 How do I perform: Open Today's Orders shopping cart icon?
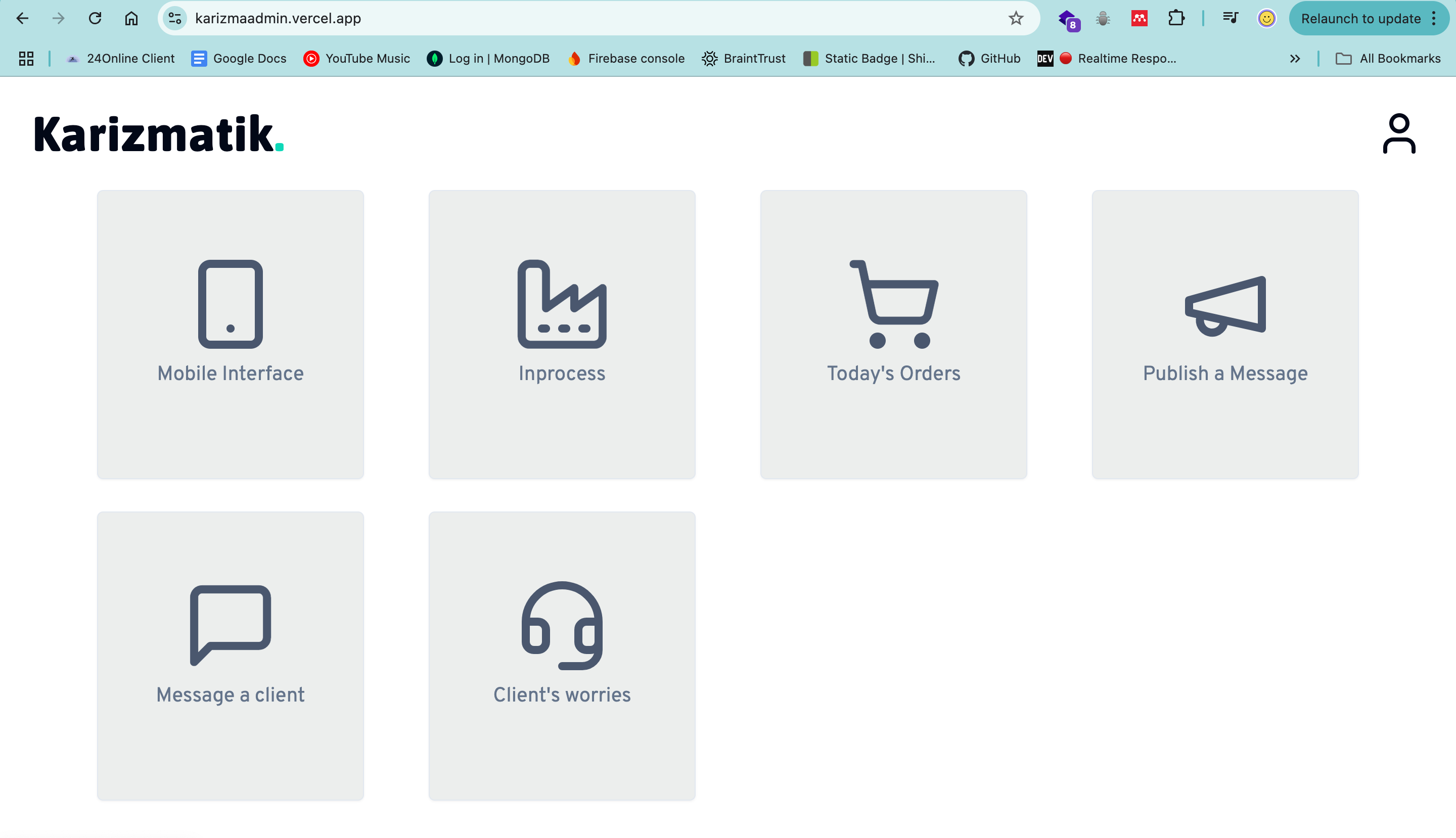[x=893, y=304]
